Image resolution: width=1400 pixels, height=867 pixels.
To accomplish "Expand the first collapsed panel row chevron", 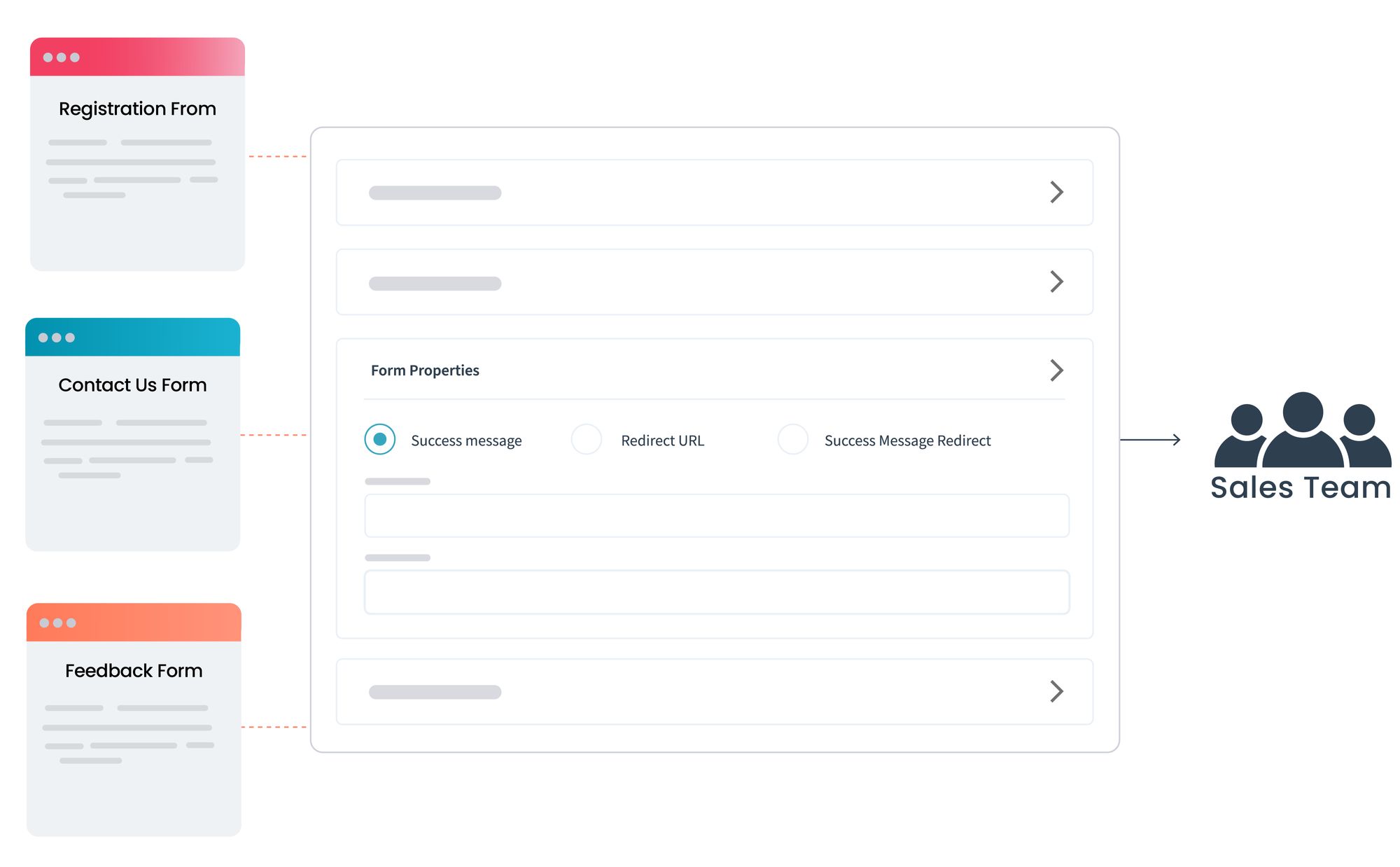I will pyautogui.click(x=1056, y=192).
